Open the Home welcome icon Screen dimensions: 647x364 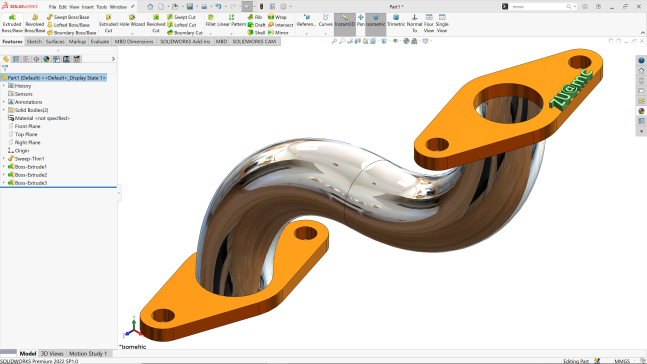click(x=150, y=7)
